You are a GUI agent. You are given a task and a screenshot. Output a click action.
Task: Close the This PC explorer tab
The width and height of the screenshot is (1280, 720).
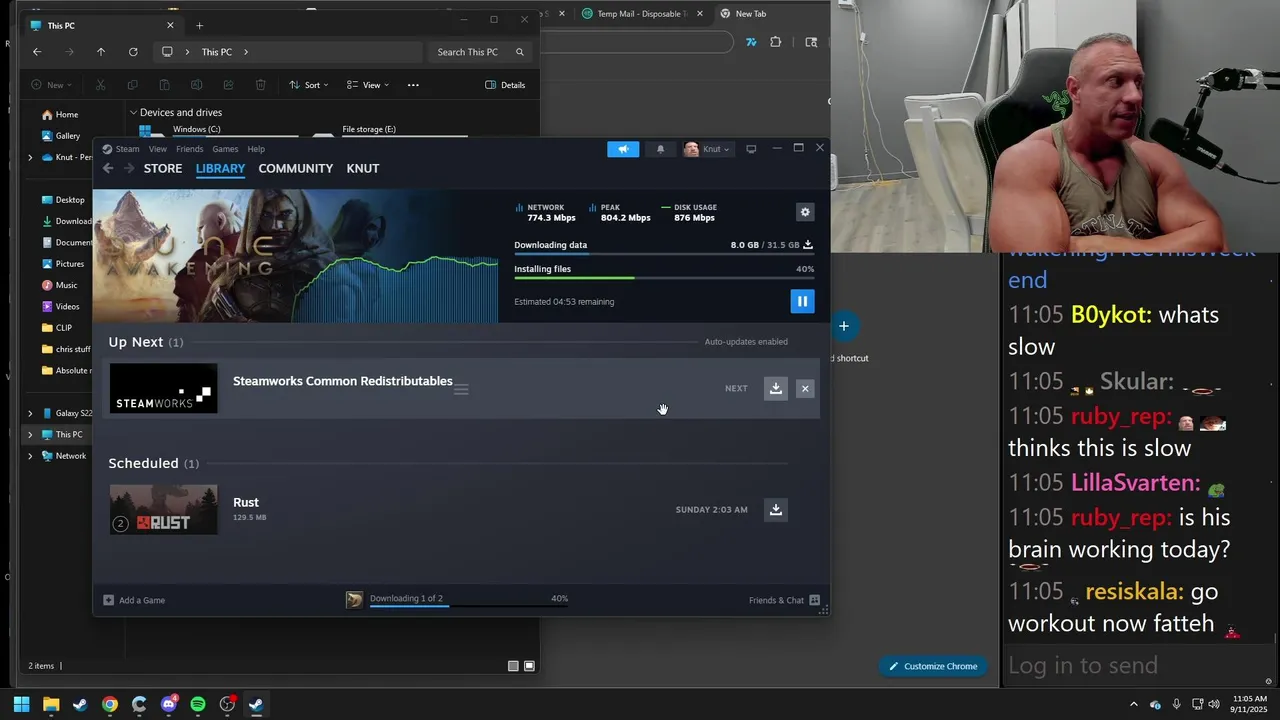(170, 25)
